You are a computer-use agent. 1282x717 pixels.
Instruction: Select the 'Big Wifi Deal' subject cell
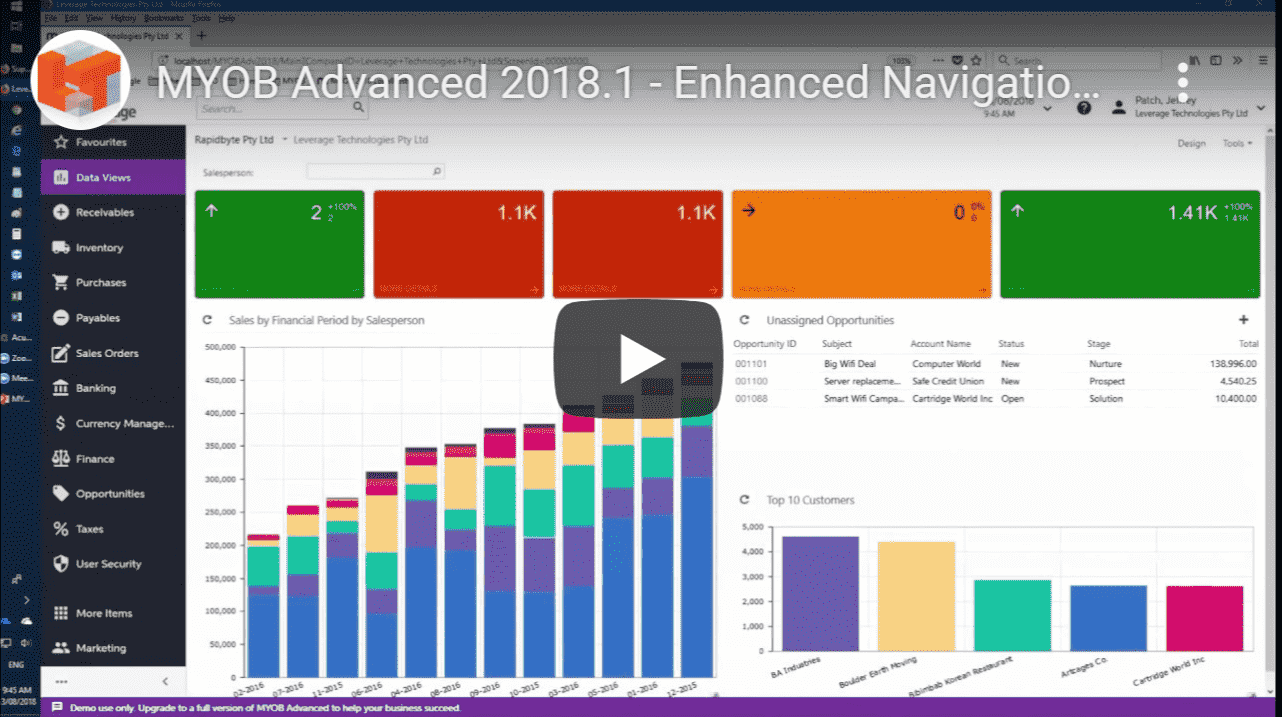click(x=849, y=364)
